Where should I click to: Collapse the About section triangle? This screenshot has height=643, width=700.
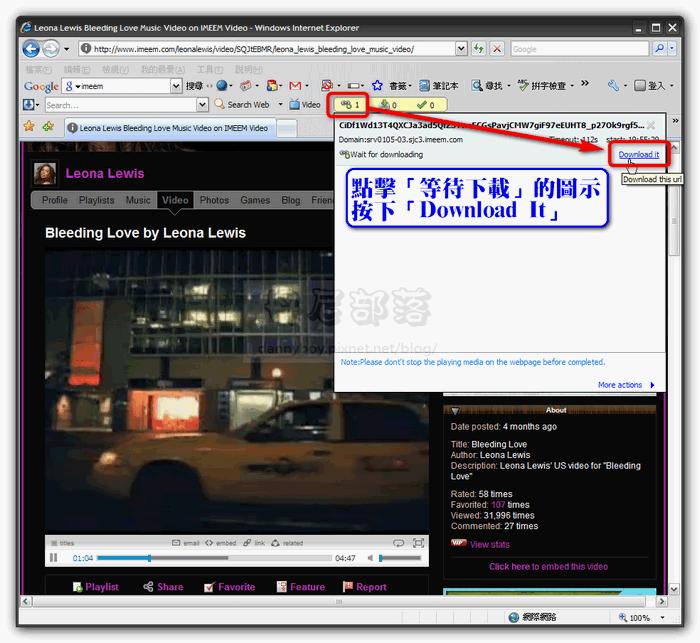tap(455, 410)
